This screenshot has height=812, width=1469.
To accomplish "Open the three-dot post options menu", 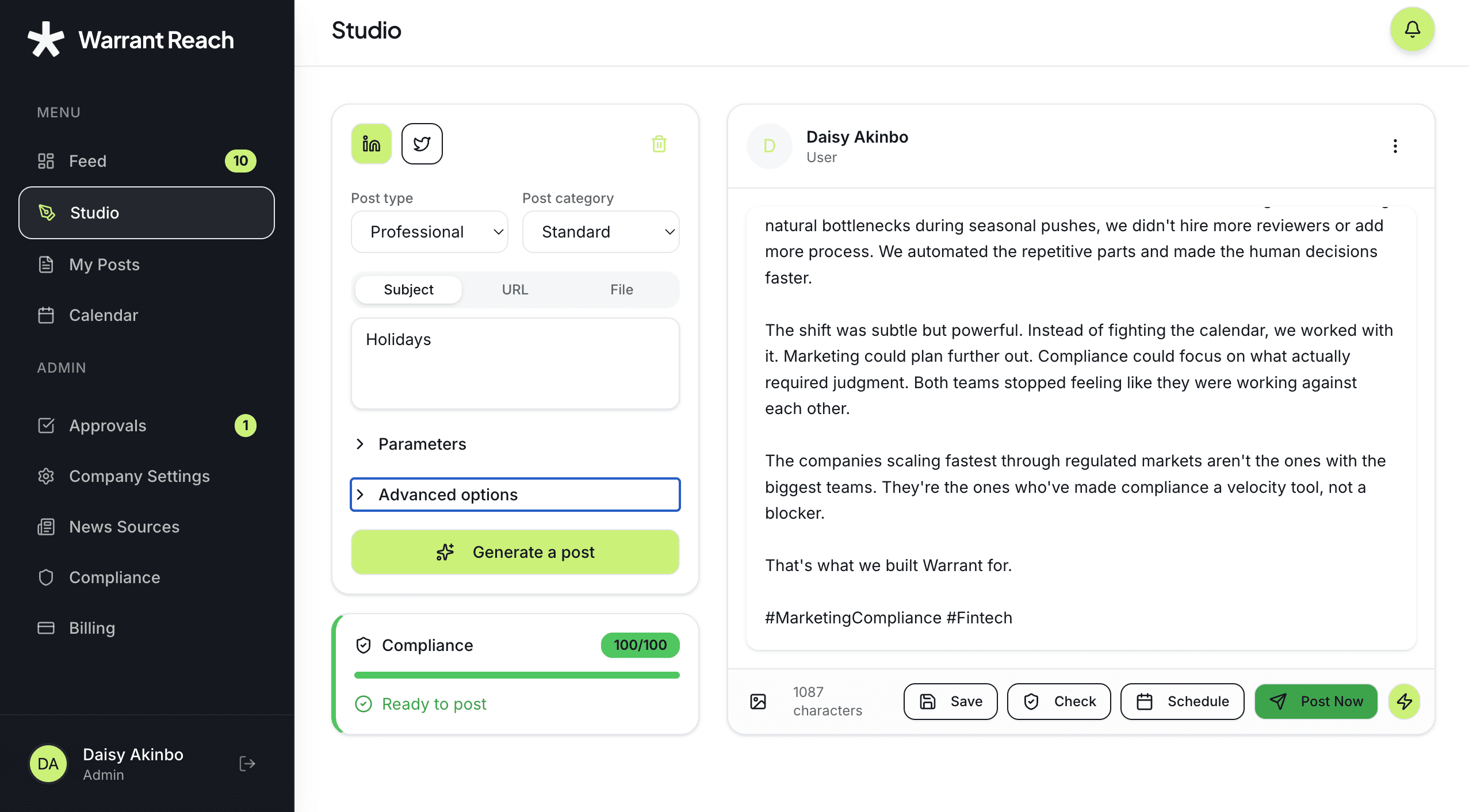I will pyautogui.click(x=1395, y=146).
